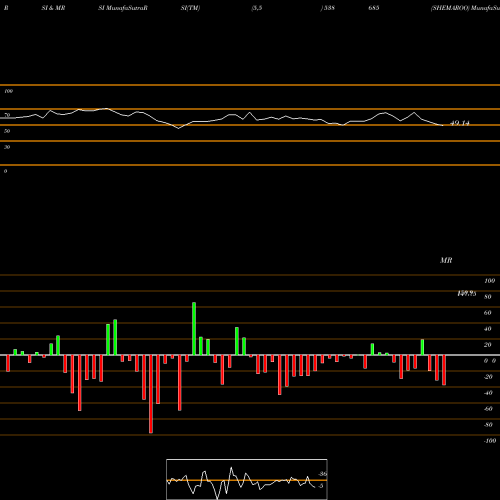Open the mini overview chart thumbnail
The width and height of the screenshot is (500, 500).
point(247,479)
